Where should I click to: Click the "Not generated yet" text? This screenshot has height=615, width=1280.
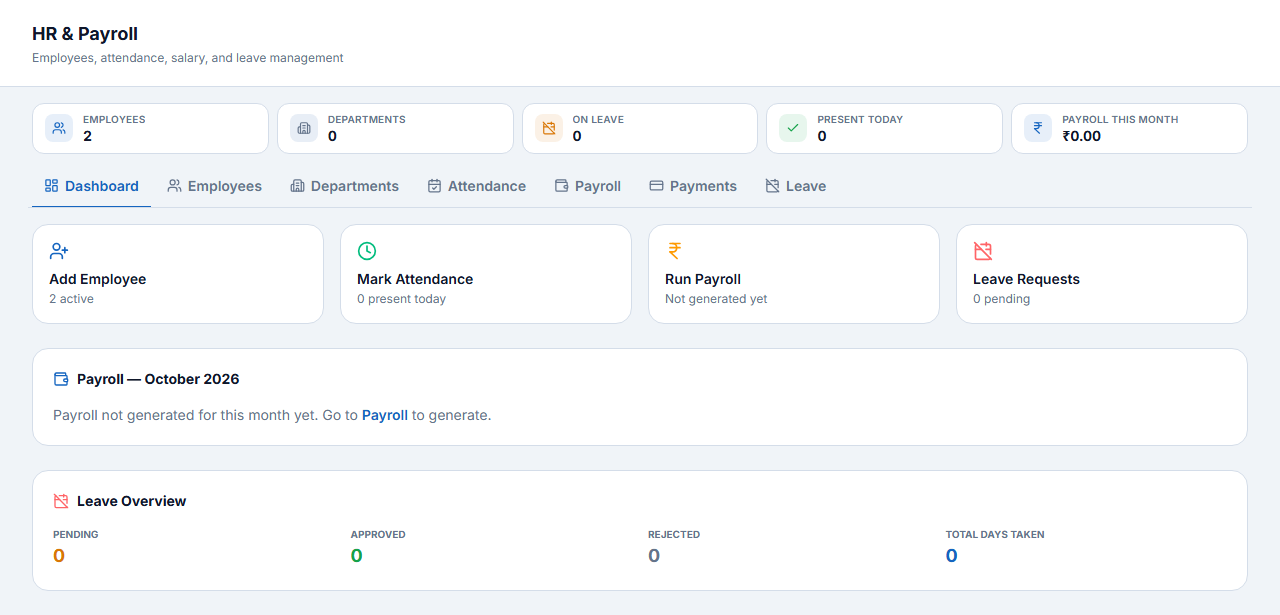click(716, 299)
